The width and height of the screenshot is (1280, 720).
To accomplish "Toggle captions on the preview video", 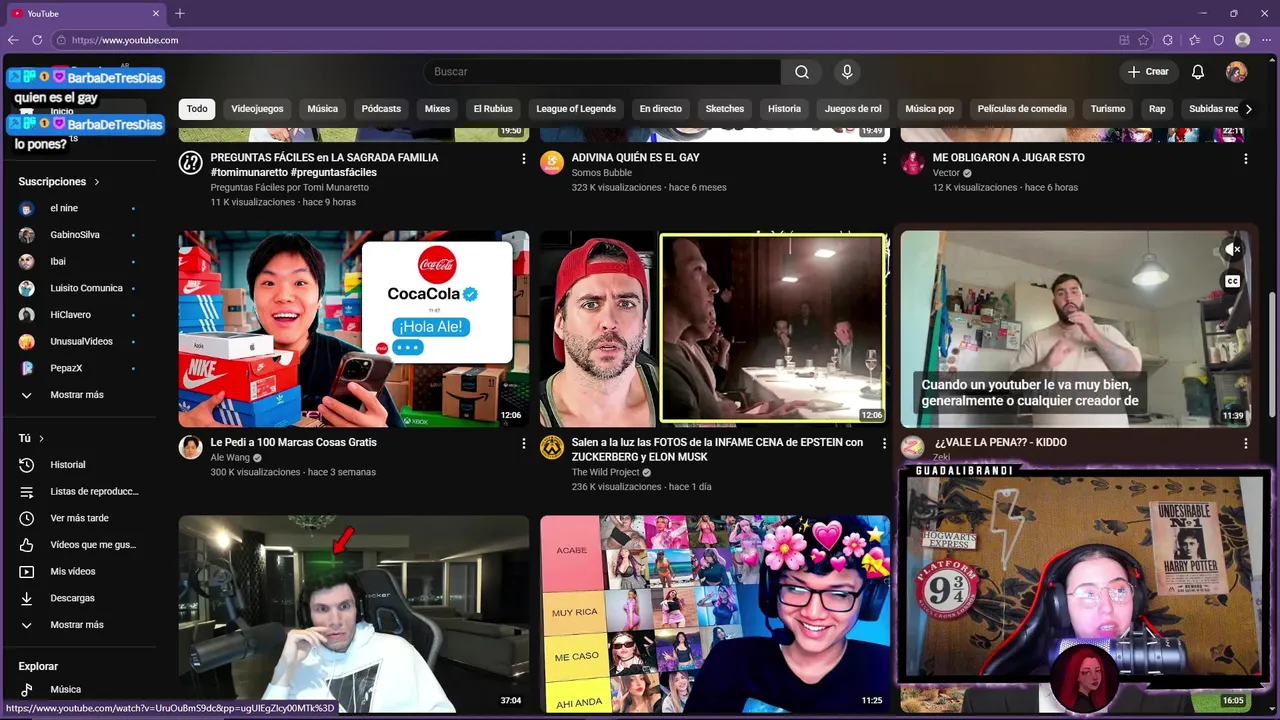I will pos(1233,281).
